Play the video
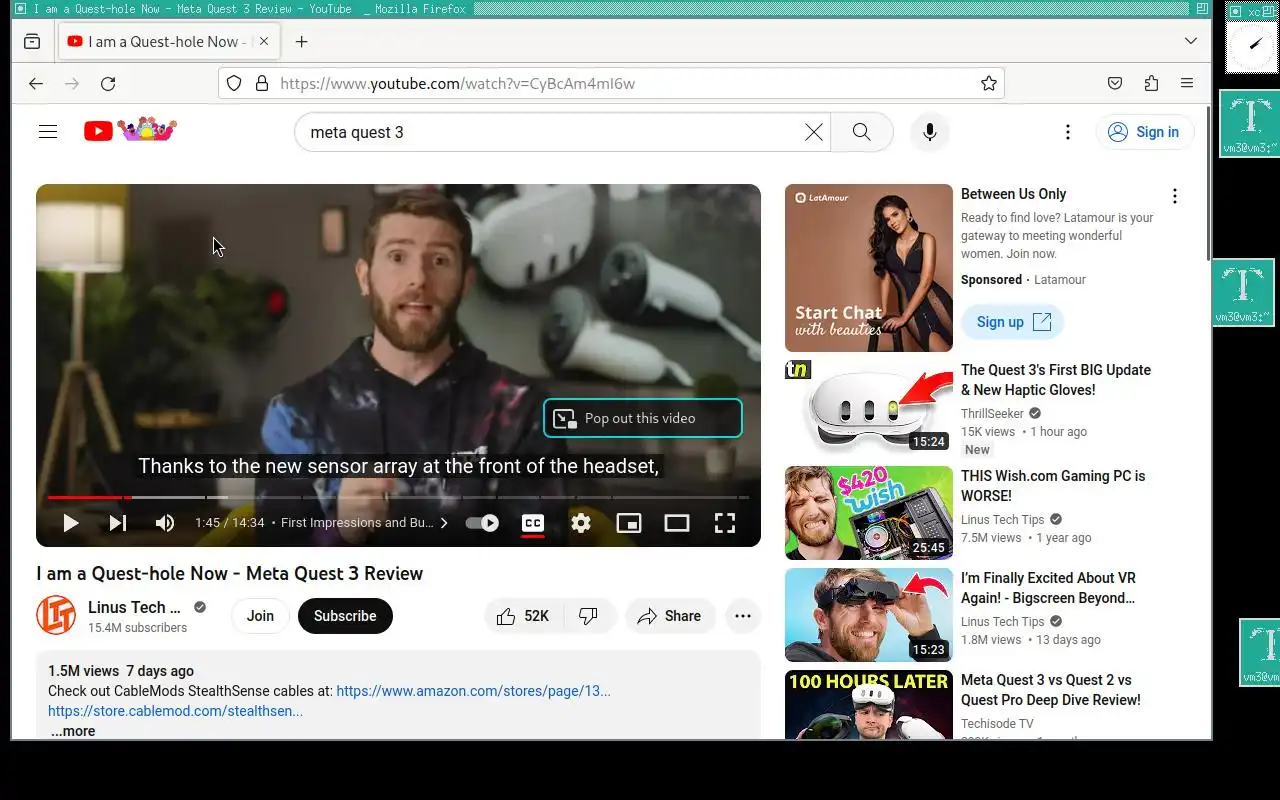 pyautogui.click(x=70, y=523)
